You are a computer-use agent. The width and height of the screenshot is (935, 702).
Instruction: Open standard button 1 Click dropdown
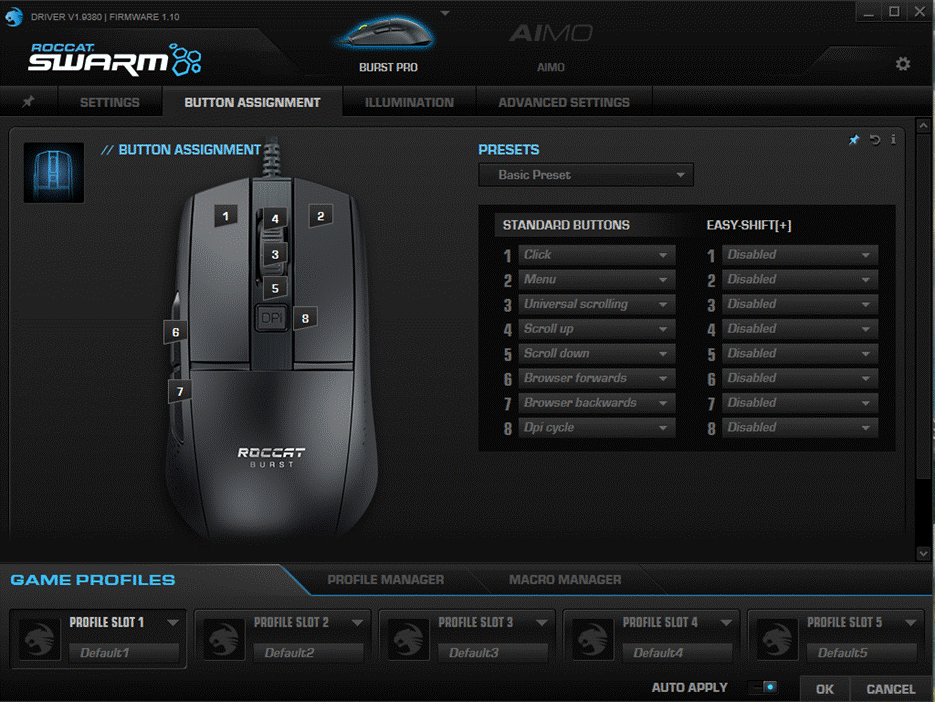tap(596, 255)
